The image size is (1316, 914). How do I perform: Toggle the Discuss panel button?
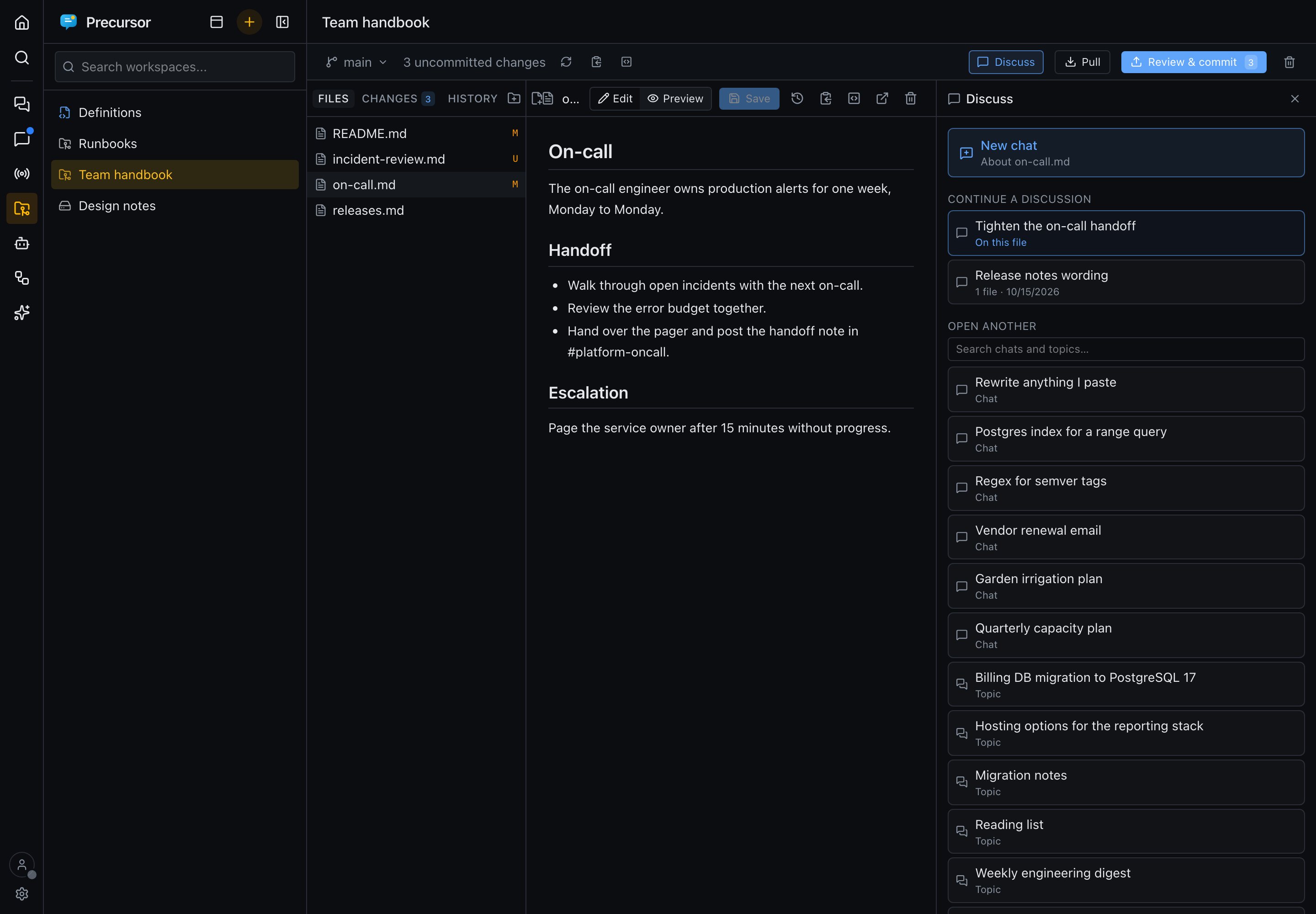click(1006, 62)
